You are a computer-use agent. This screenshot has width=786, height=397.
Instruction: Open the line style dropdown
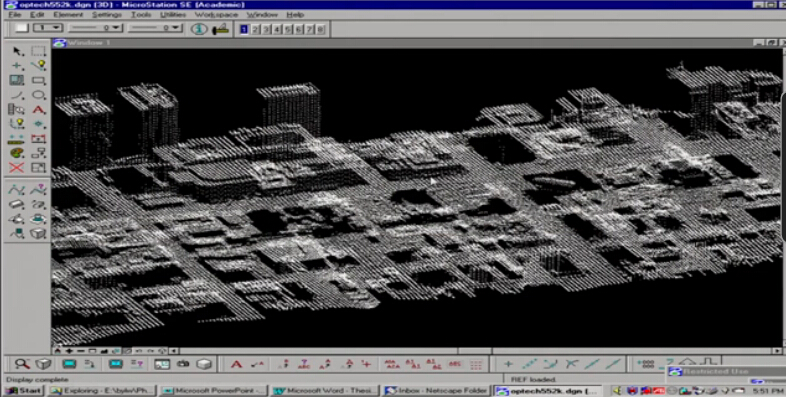(95, 28)
